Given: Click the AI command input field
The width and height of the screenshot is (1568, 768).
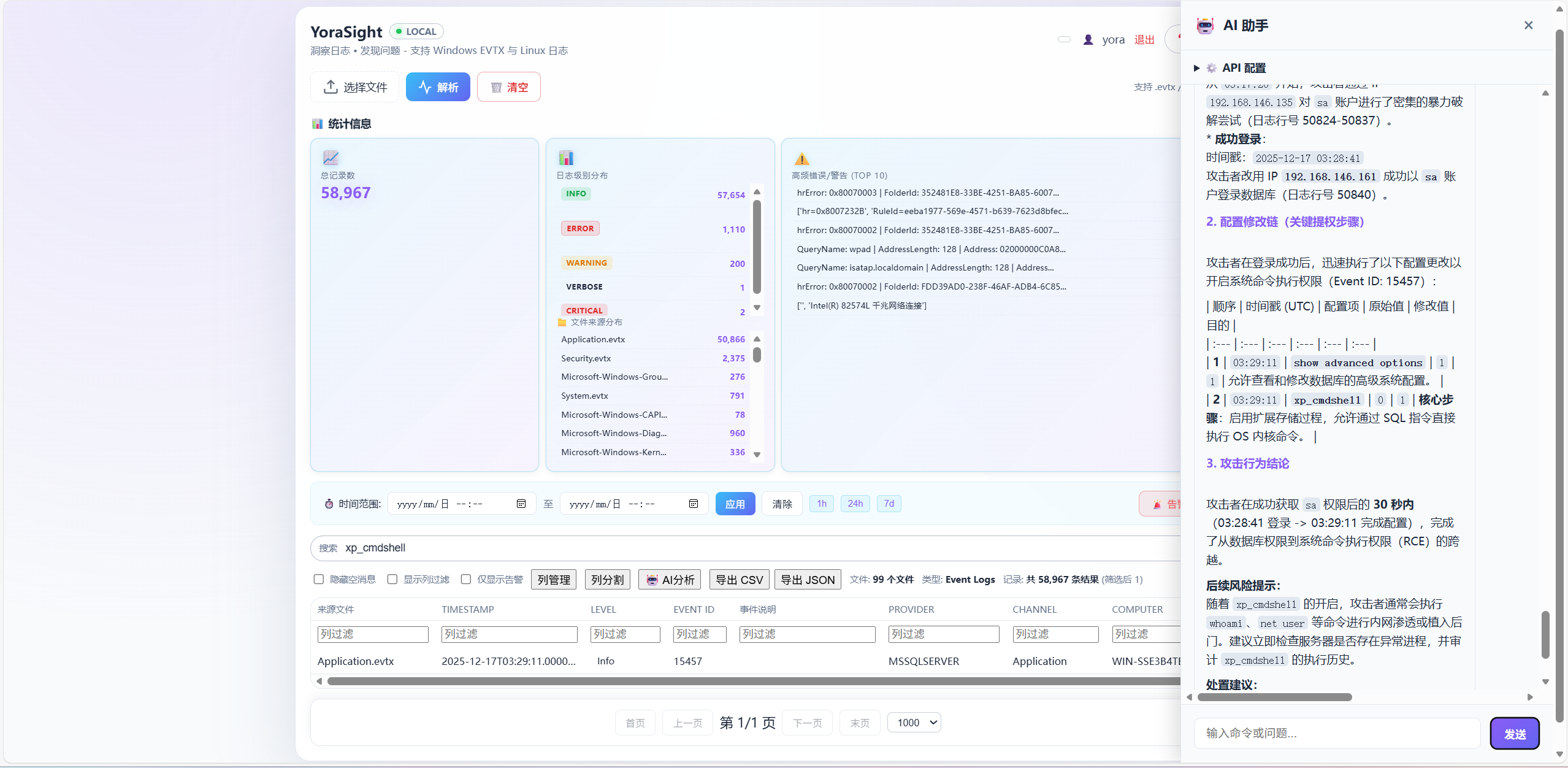Looking at the screenshot, I should pos(1337,733).
